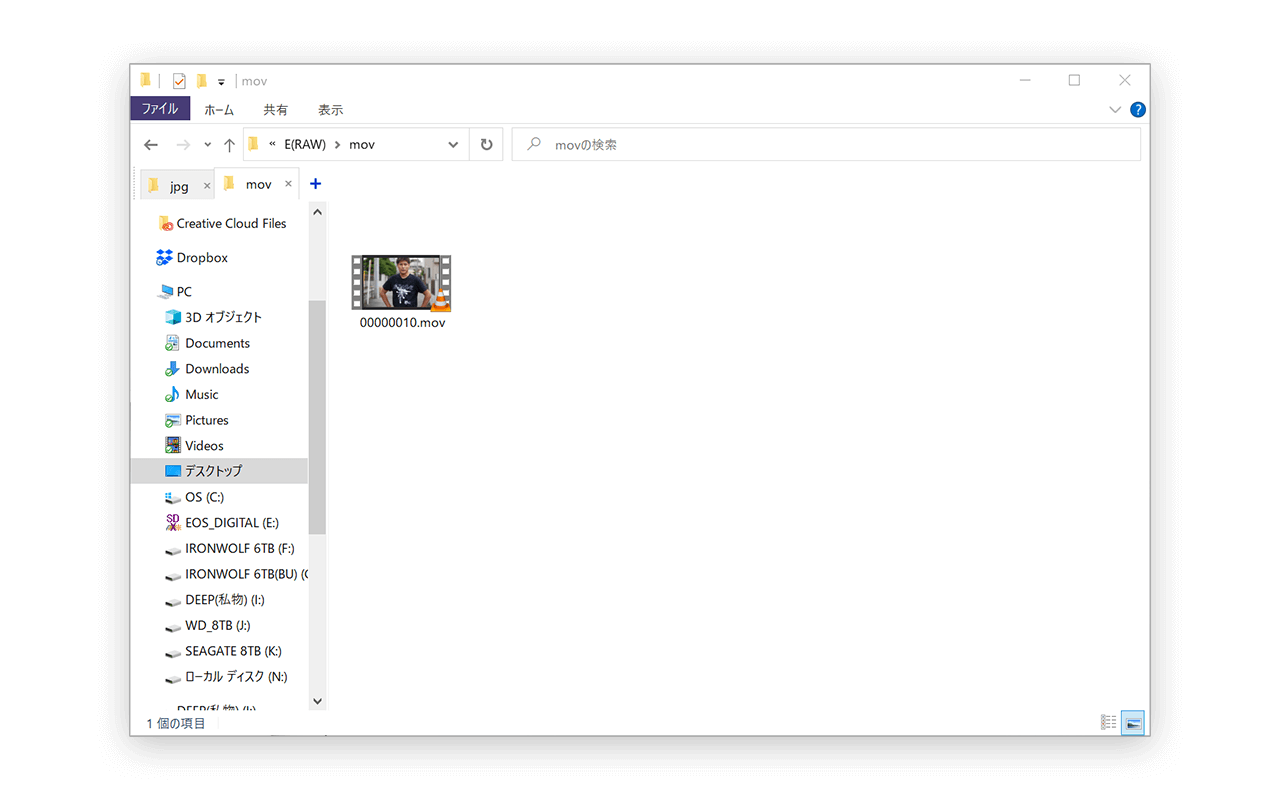This screenshot has width=1280, height=800.
Task: Go up one folder level
Action: click(229, 145)
